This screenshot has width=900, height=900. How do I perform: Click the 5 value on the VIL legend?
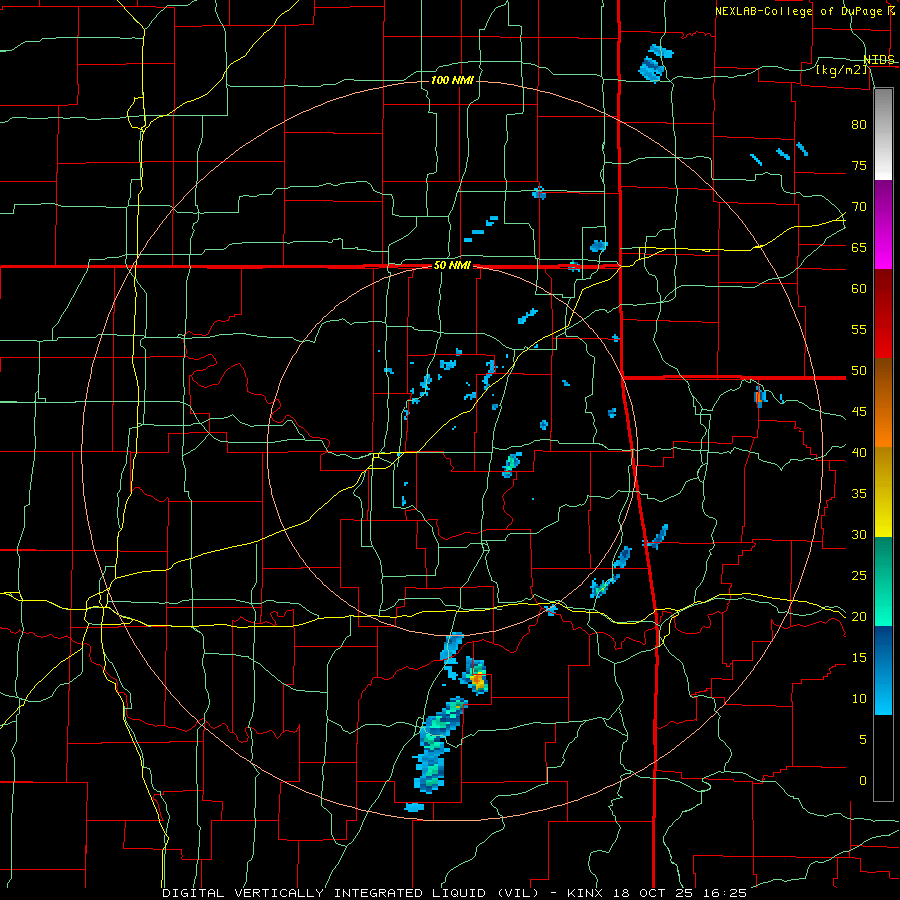tap(863, 740)
